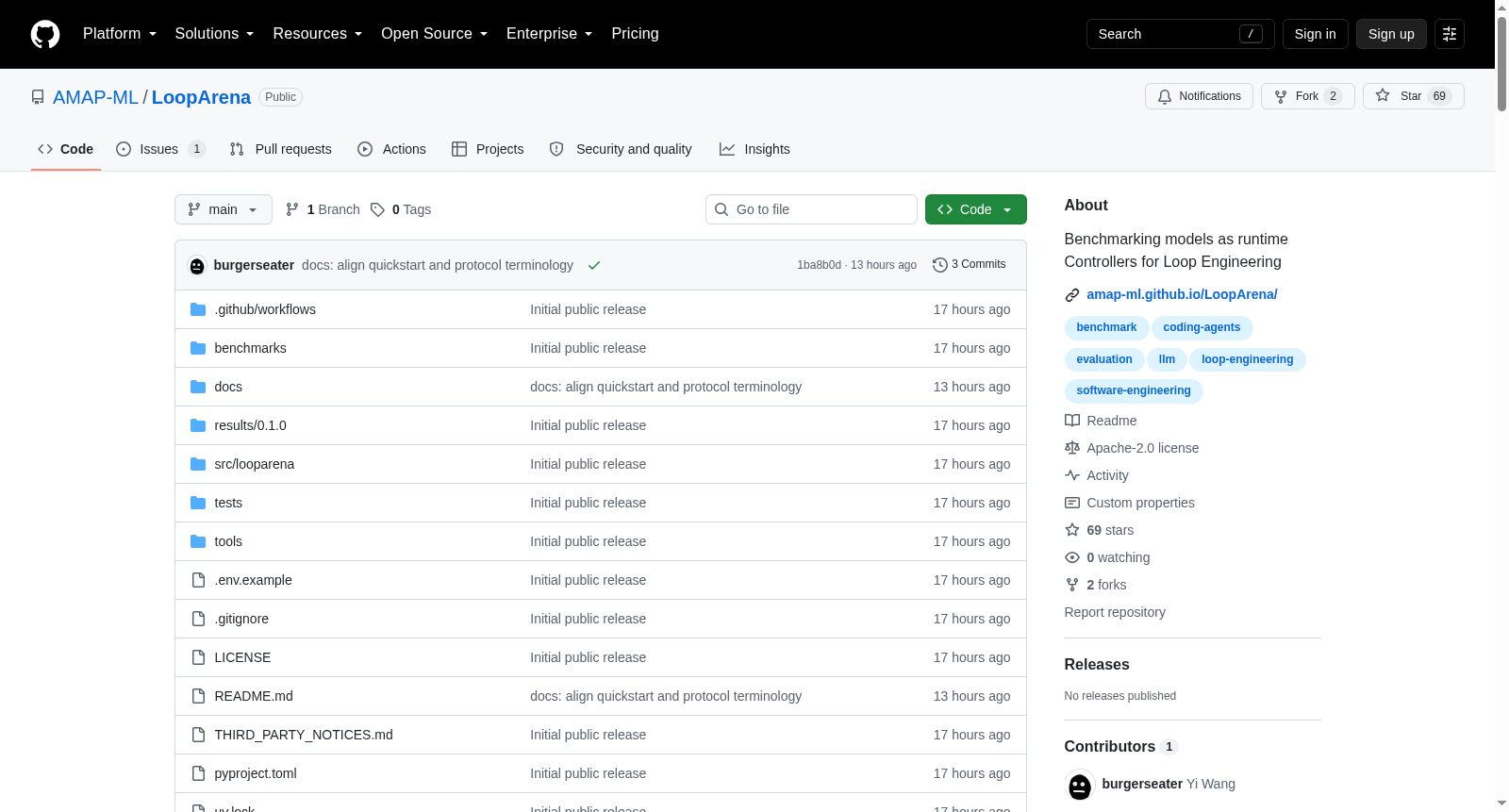View the 1 Branch list

323,209
